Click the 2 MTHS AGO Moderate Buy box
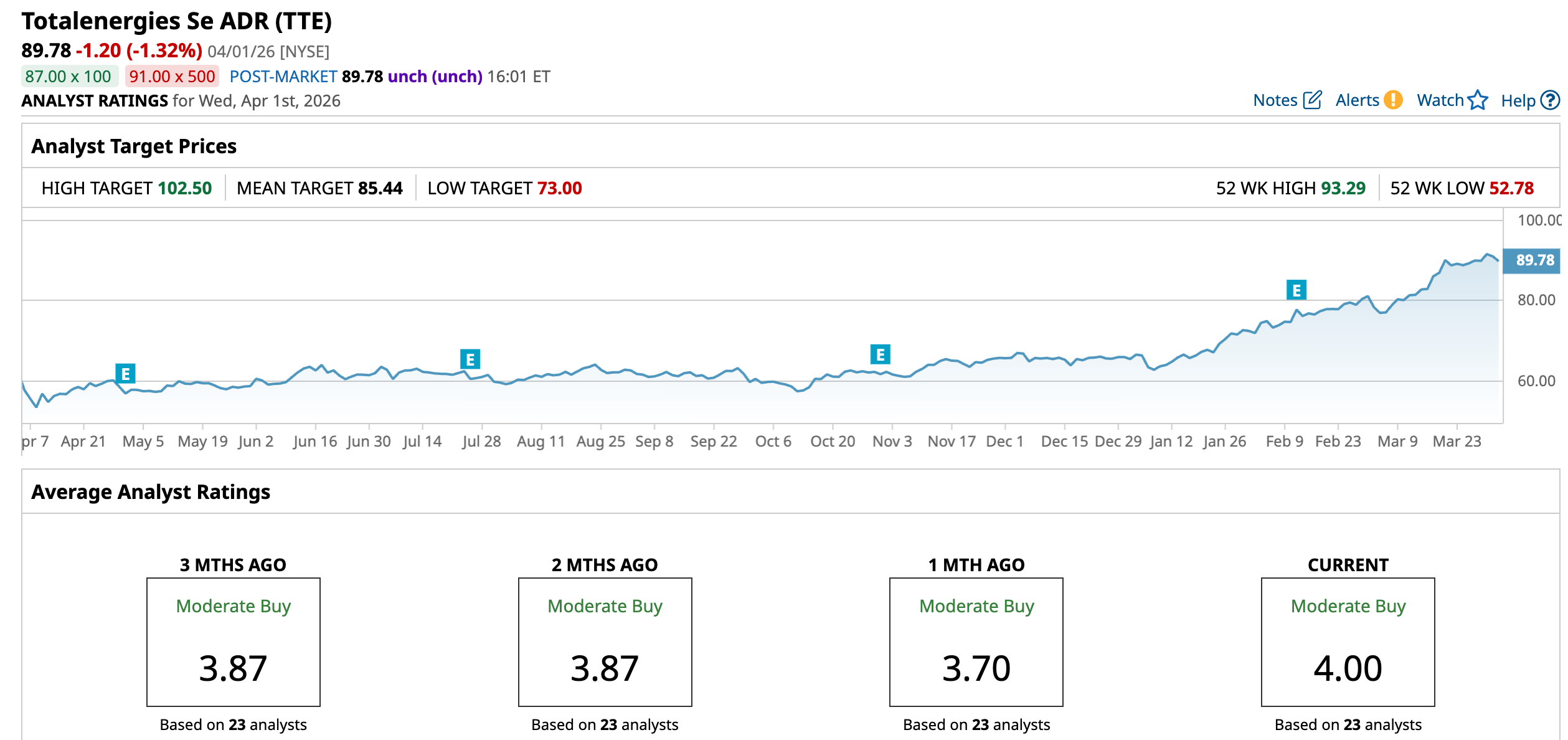 pos(605,642)
